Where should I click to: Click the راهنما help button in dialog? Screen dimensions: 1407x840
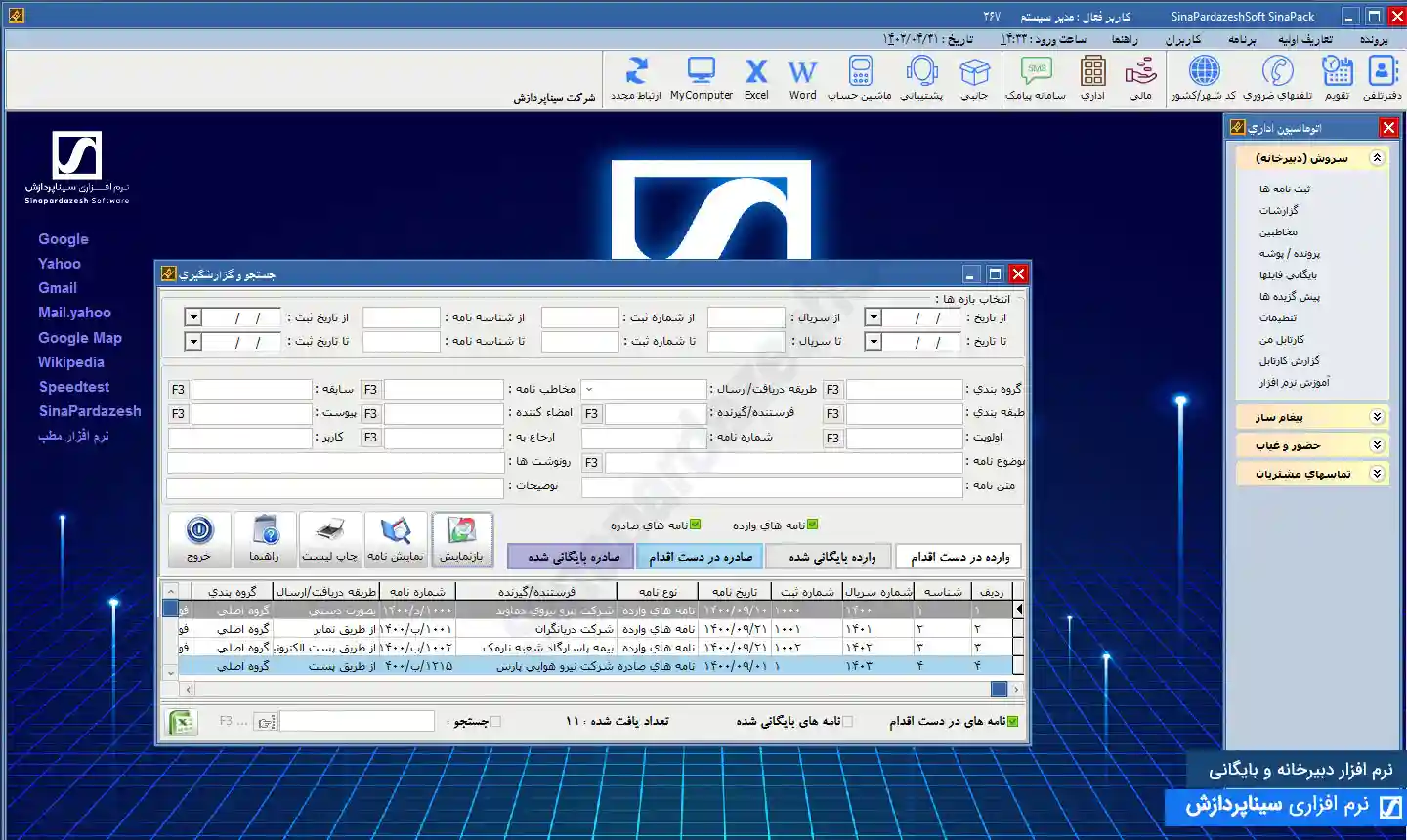pos(265,539)
